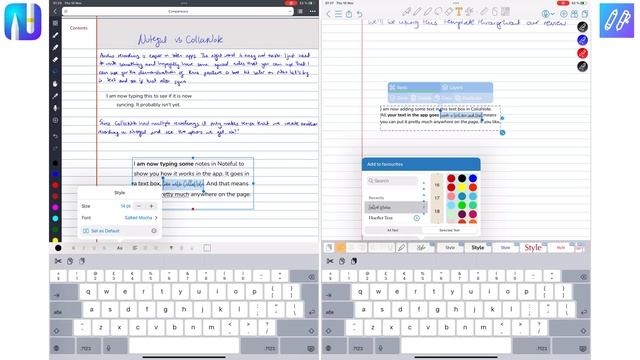The width and height of the screenshot is (640, 360).
Task: Select font size 18
Action: 437,211
